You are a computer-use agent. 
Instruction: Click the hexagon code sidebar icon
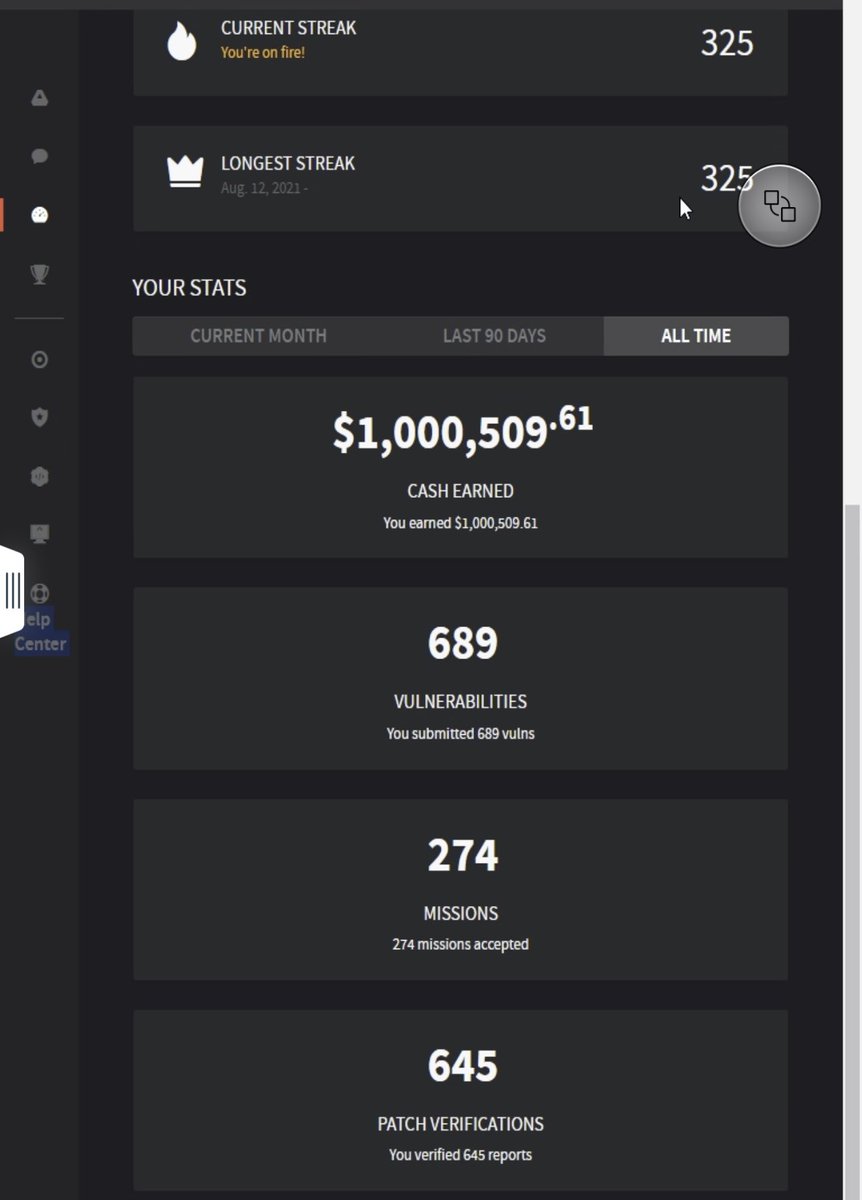click(39, 476)
